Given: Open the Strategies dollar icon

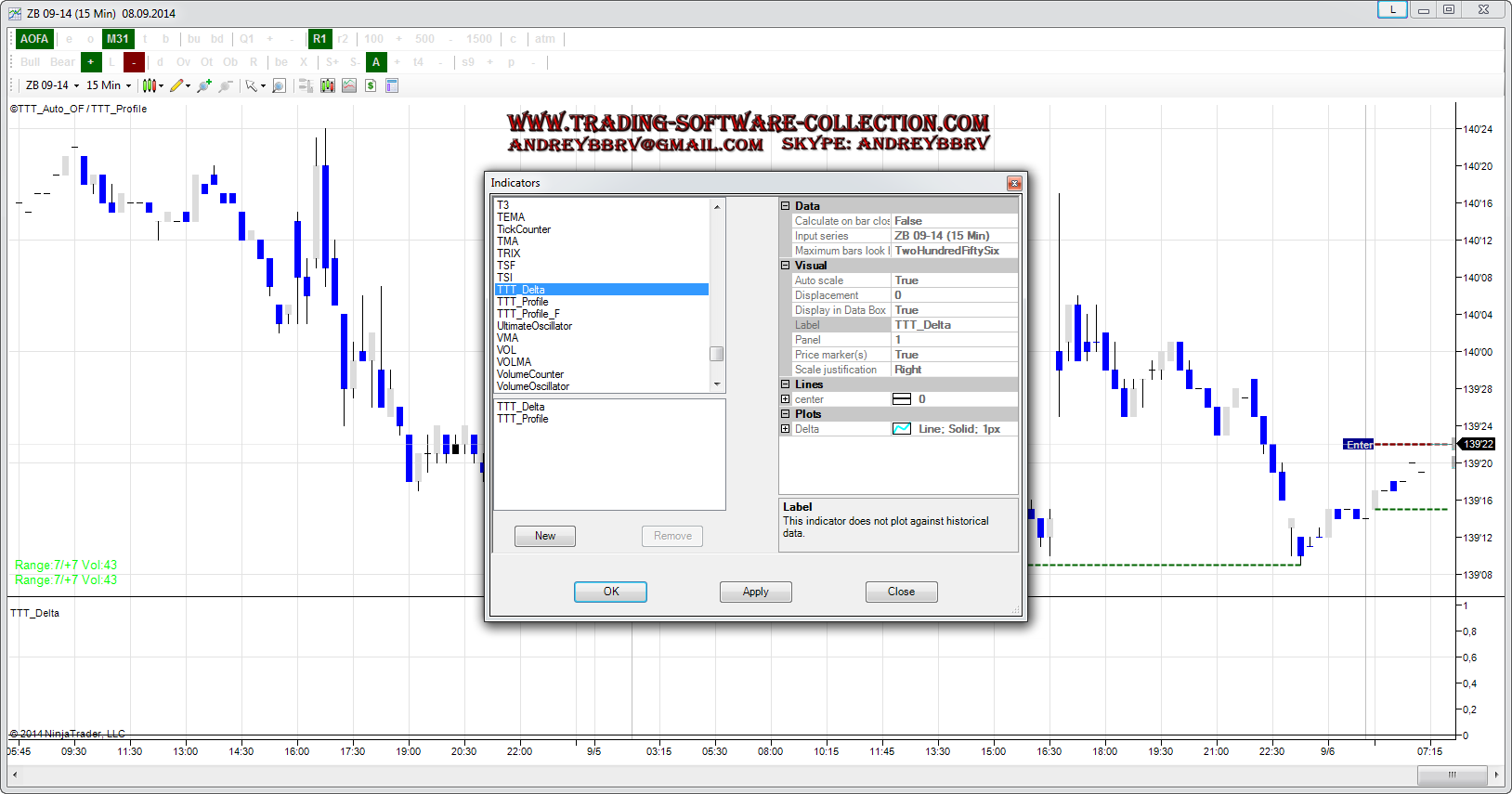Looking at the screenshot, I should 371,85.
